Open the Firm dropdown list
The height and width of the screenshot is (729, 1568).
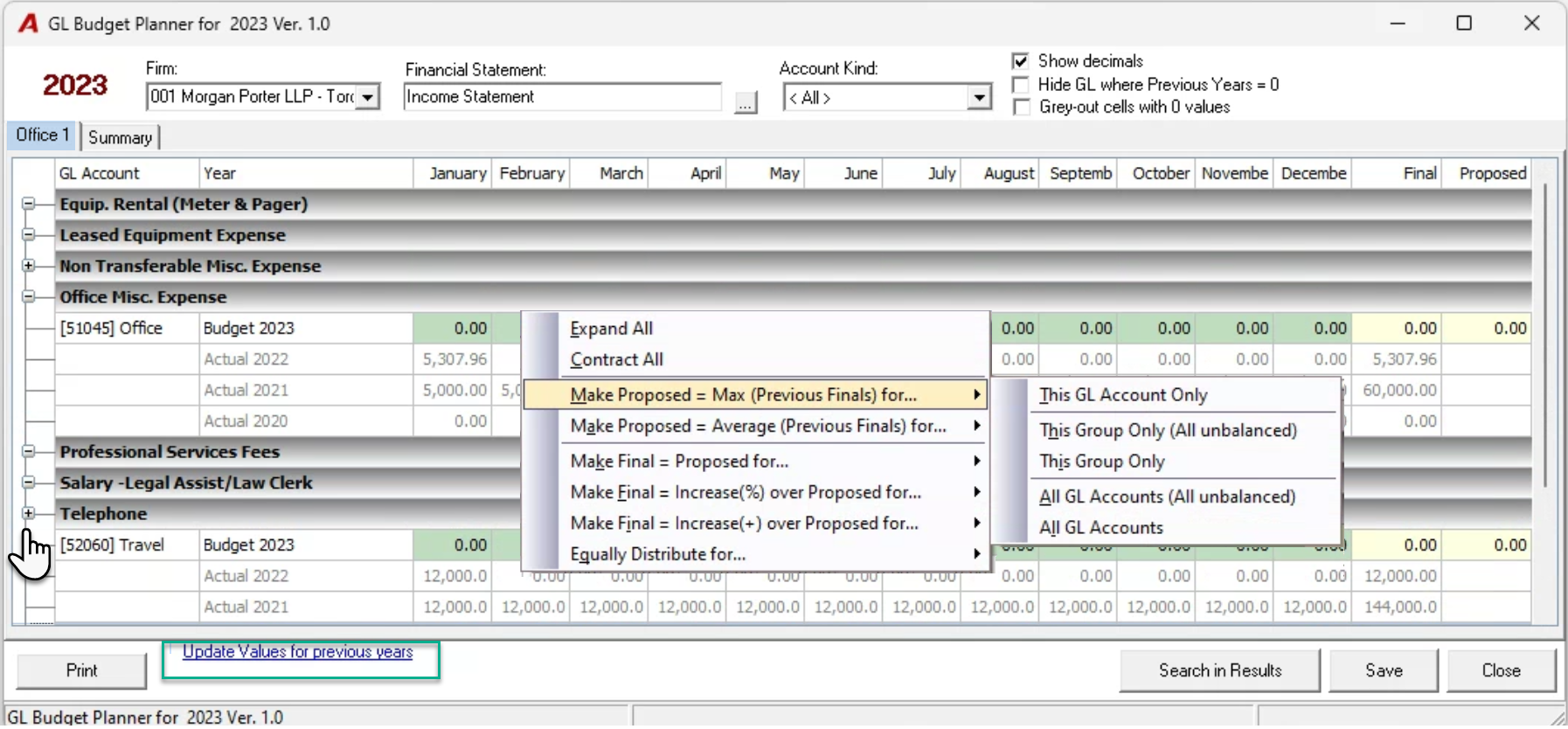(x=369, y=97)
